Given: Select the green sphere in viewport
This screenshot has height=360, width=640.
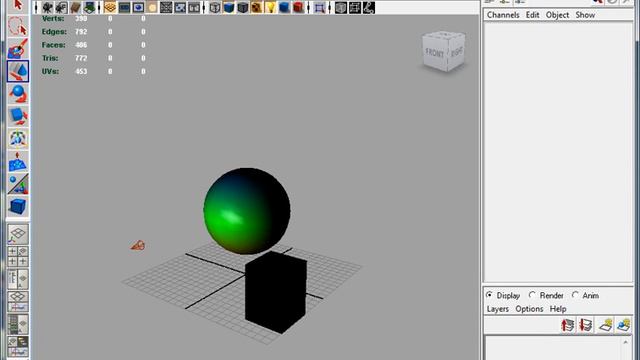Looking at the screenshot, I should [247, 211].
